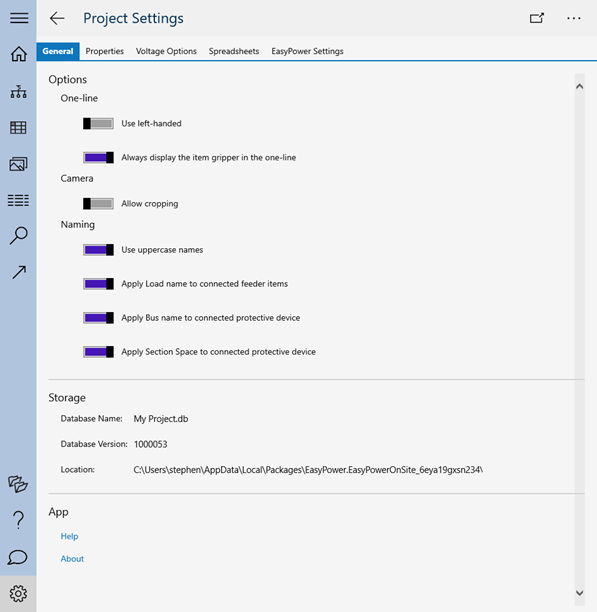Switch to the EasyPower Settings tab
The width and height of the screenshot is (597, 612).
(307, 51)
